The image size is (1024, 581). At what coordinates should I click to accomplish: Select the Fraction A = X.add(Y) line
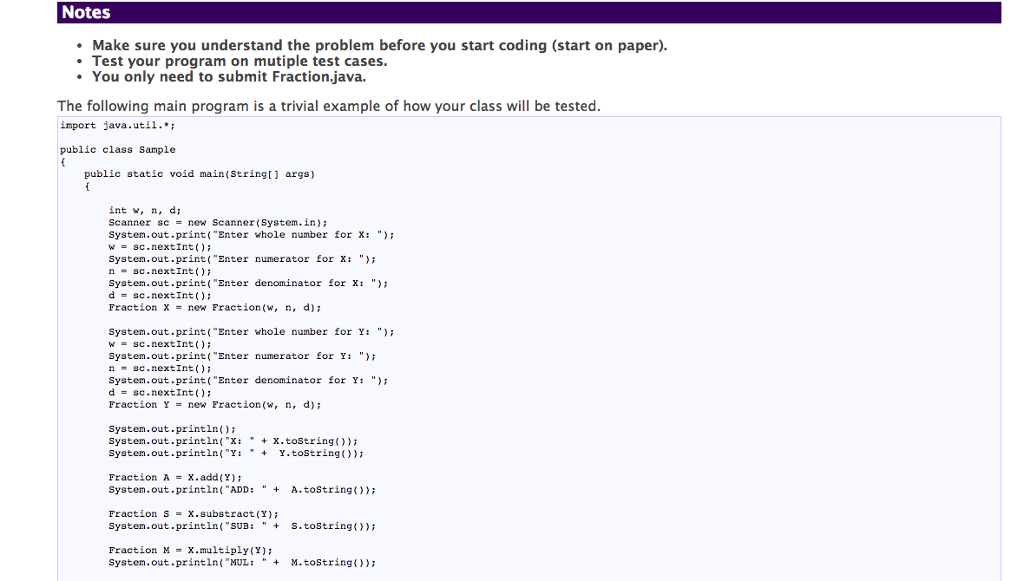coord(176,477)
